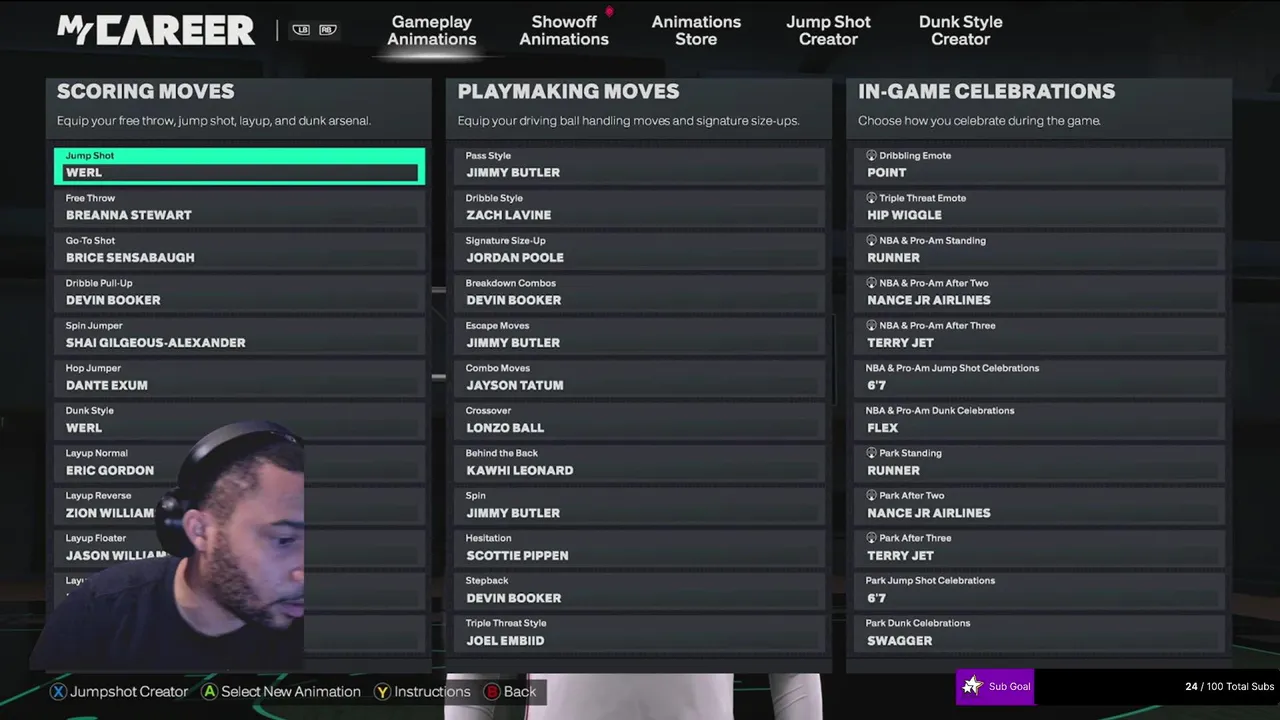Pick the Breakdown Combos Devin Booker slot
This screenshot has height=720, width=1280.
pyautogui.click(x=640, y=293)
